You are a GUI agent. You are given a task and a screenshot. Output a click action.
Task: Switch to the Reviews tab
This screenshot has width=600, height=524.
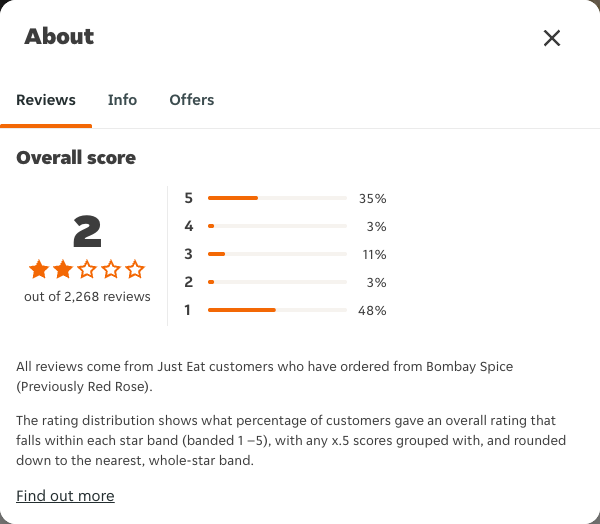[x=46, y=100]
